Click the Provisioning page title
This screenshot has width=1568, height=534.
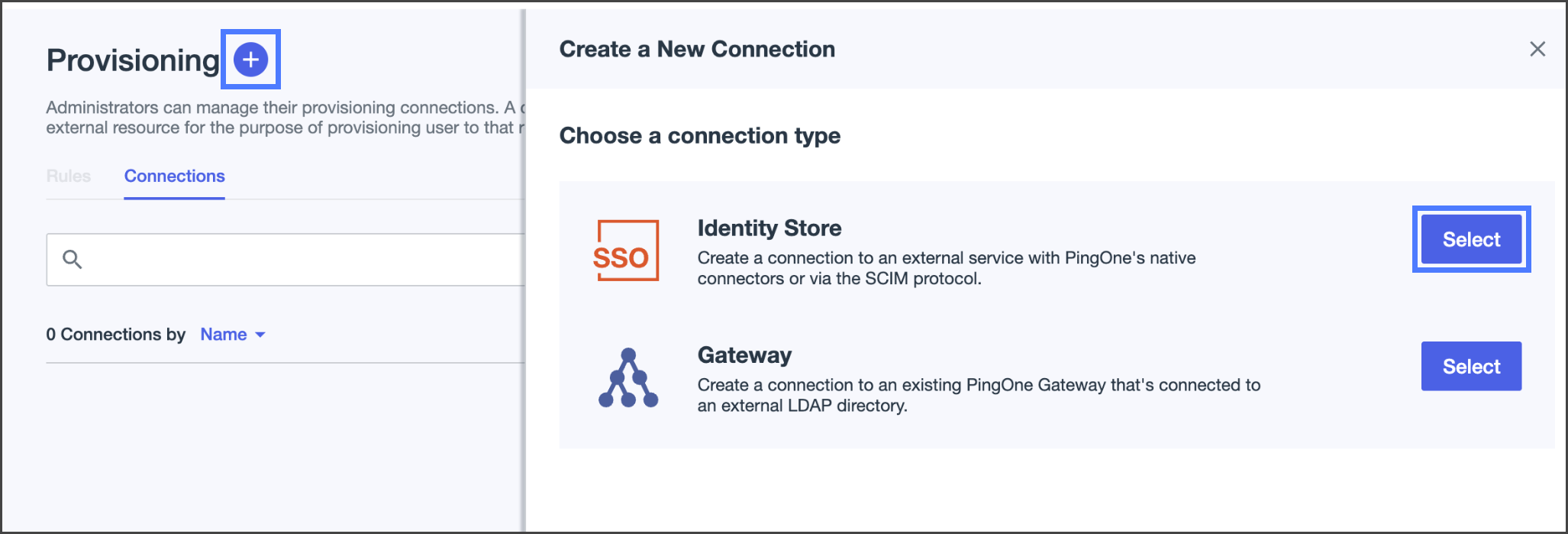tap(133, 60)
